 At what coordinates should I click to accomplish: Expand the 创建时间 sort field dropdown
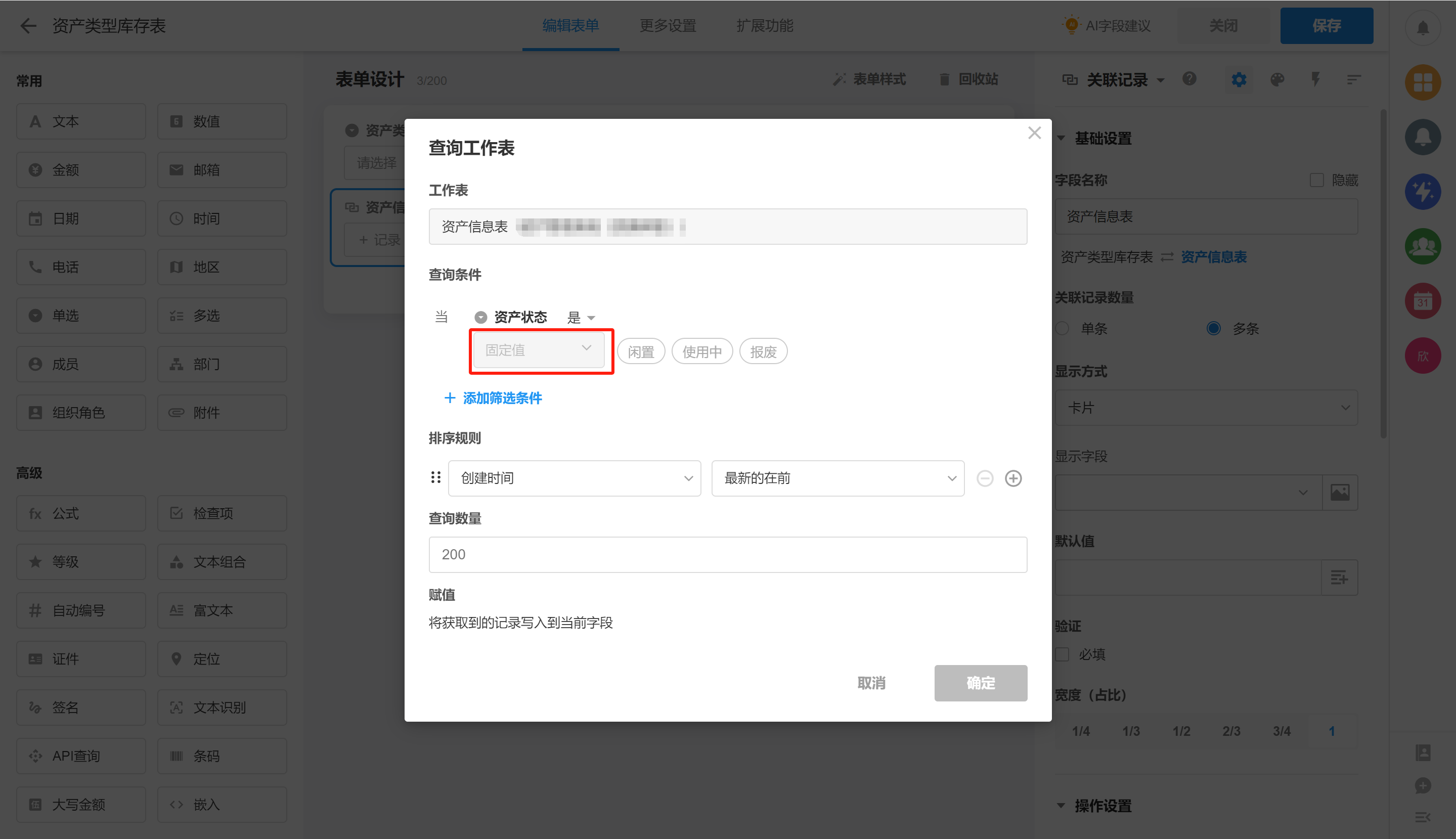(x=574, y=478)
